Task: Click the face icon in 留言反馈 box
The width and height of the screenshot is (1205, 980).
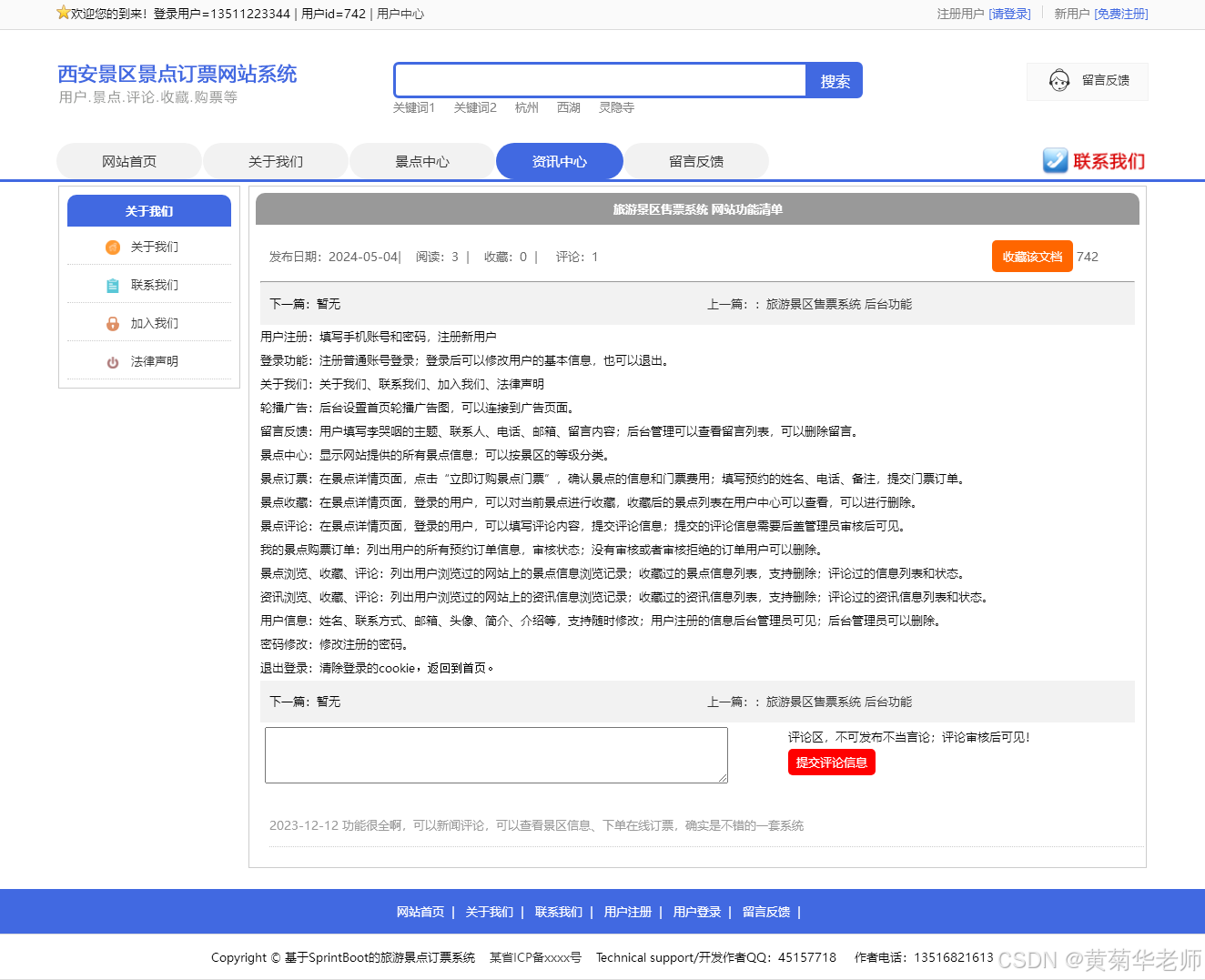Action: (1058, 81)
